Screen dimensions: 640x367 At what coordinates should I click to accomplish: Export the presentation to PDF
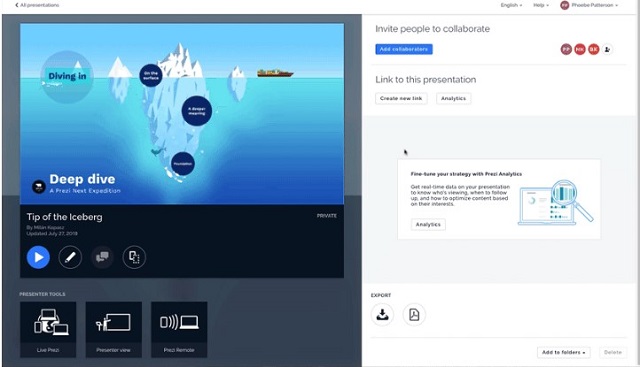pos(414,315)
